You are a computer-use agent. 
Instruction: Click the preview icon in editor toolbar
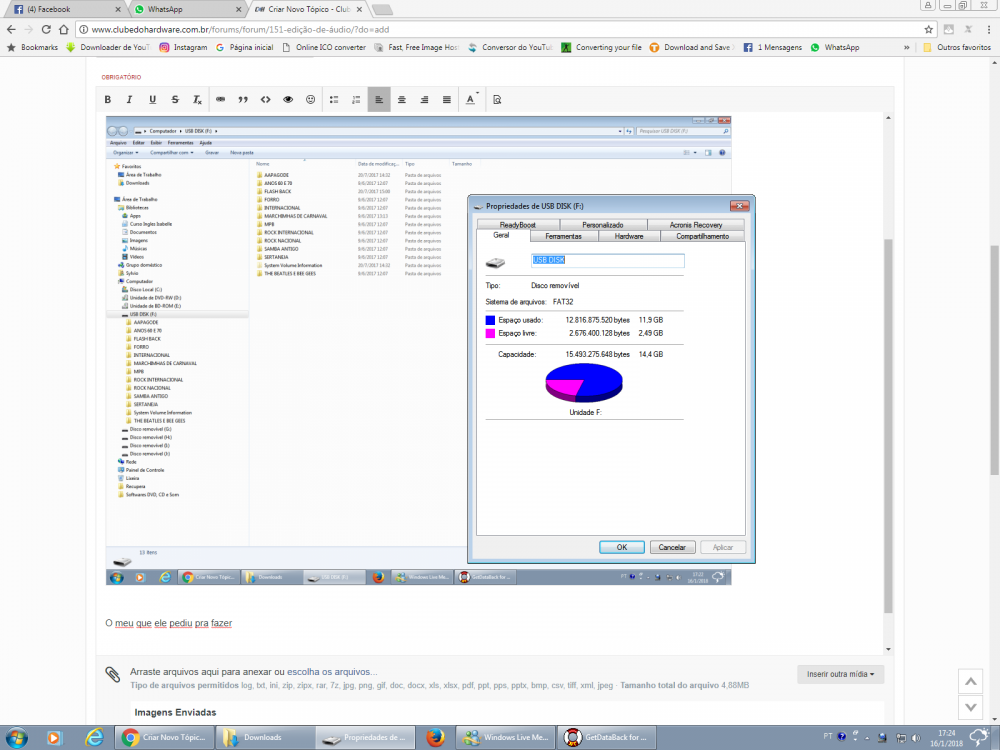pos(497,100)
